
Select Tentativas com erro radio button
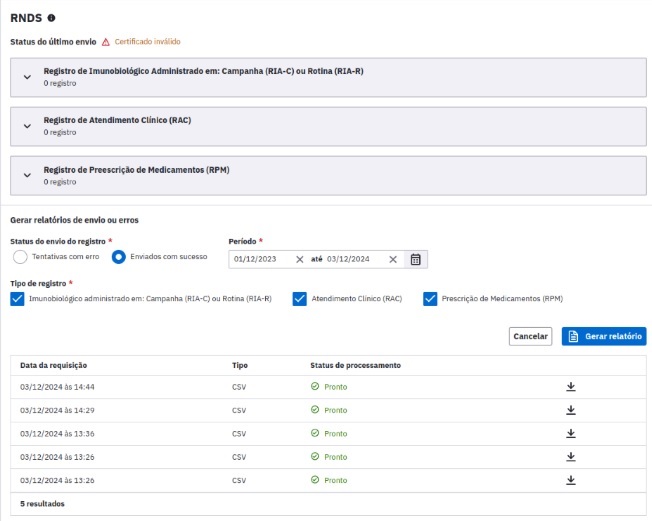tap(20, 257)
